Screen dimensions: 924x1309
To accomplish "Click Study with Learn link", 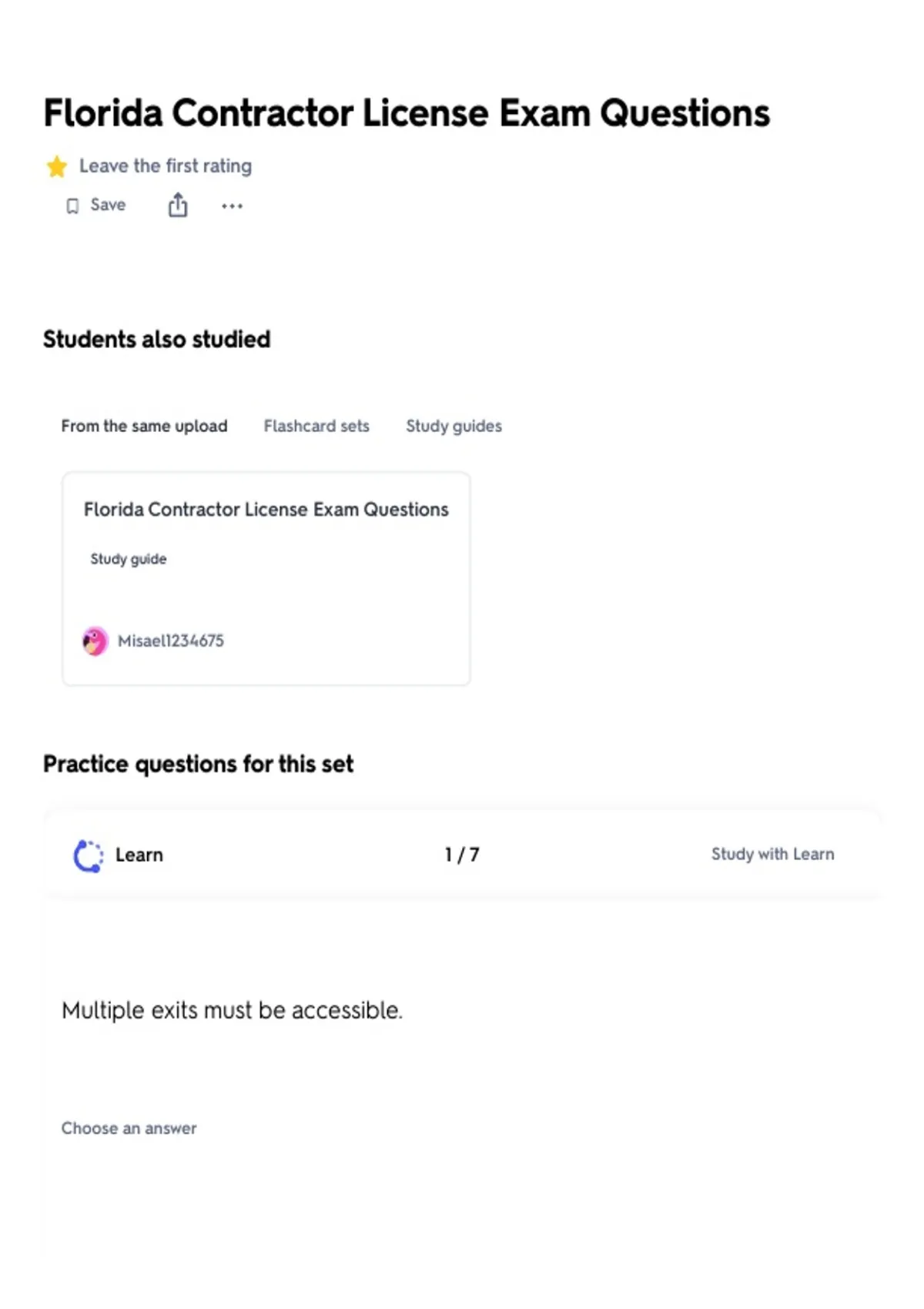I will 772,854.
